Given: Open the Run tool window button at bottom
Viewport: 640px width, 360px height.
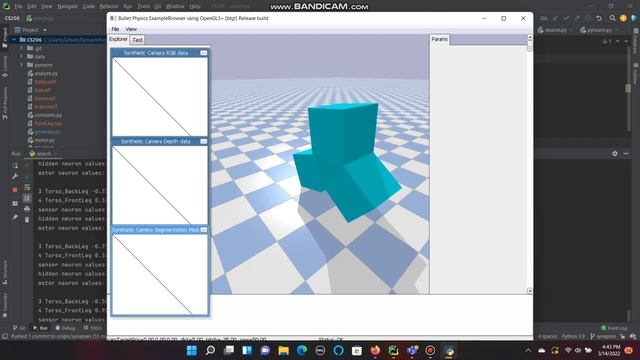Looking at the screenshot, I should [40, 328].
